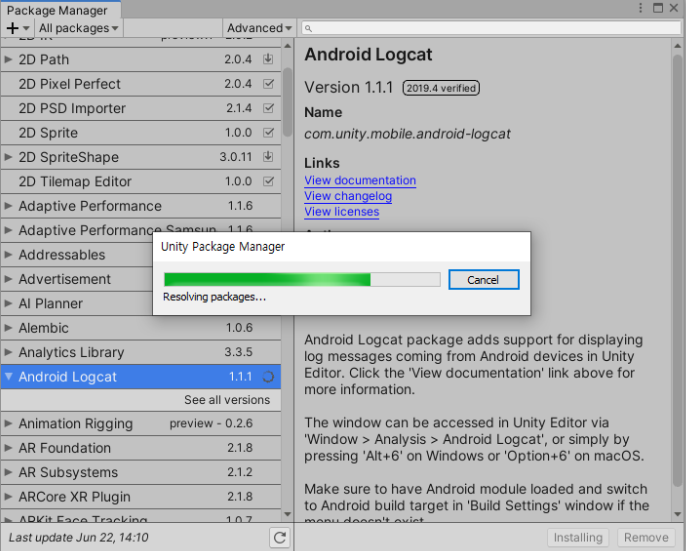Select the Animation Rigging preview package
Image resolution: width=686 pixels, height=551 pixels.
pyautogui.click(x=140, y=424)
